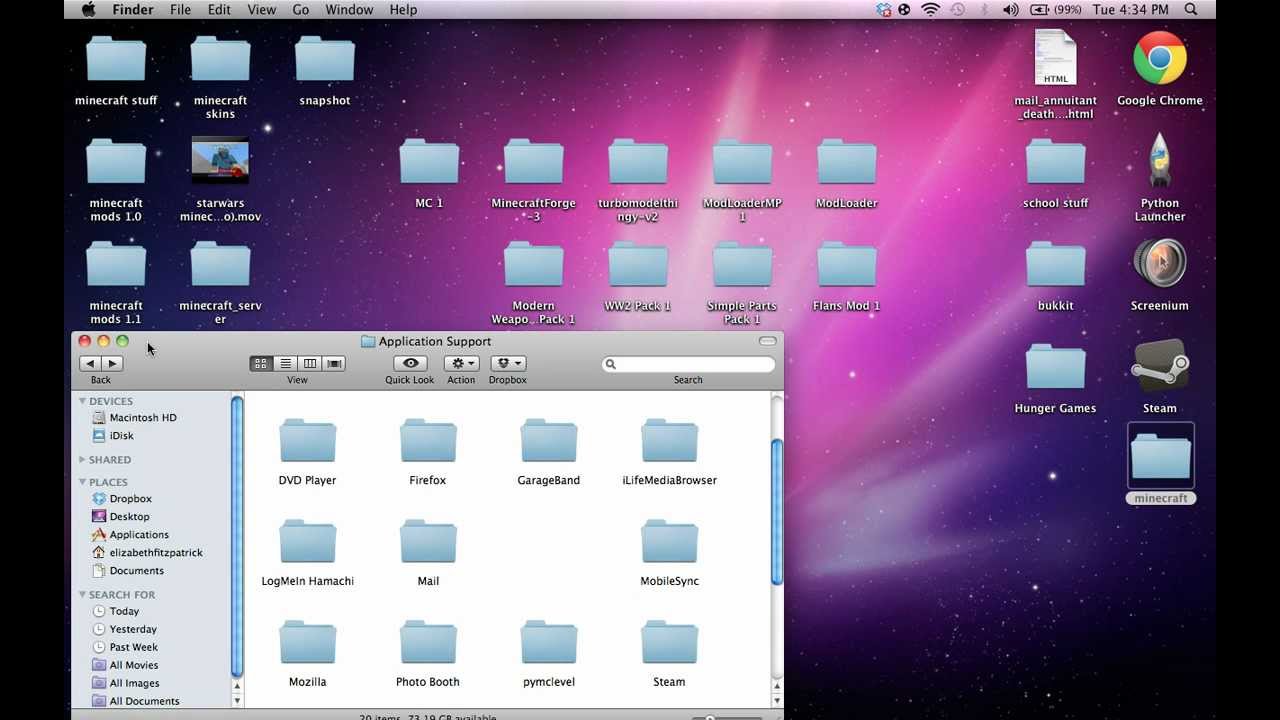Open the Edit menu
This screenshot has height=720, width=1280.
219,9
